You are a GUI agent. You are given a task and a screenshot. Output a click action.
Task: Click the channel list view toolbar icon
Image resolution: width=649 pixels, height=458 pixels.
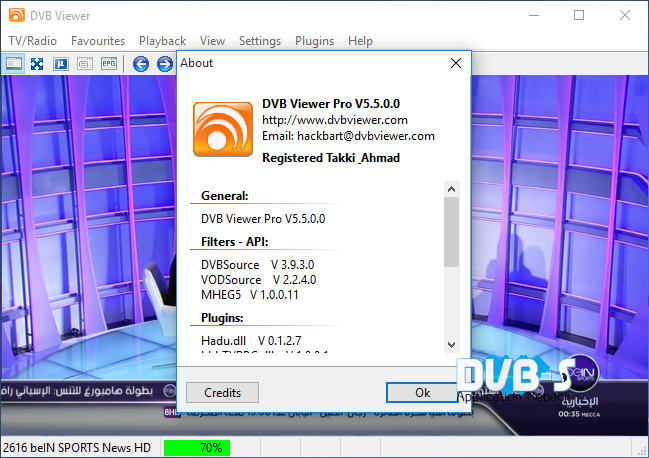tap(14, 64)
